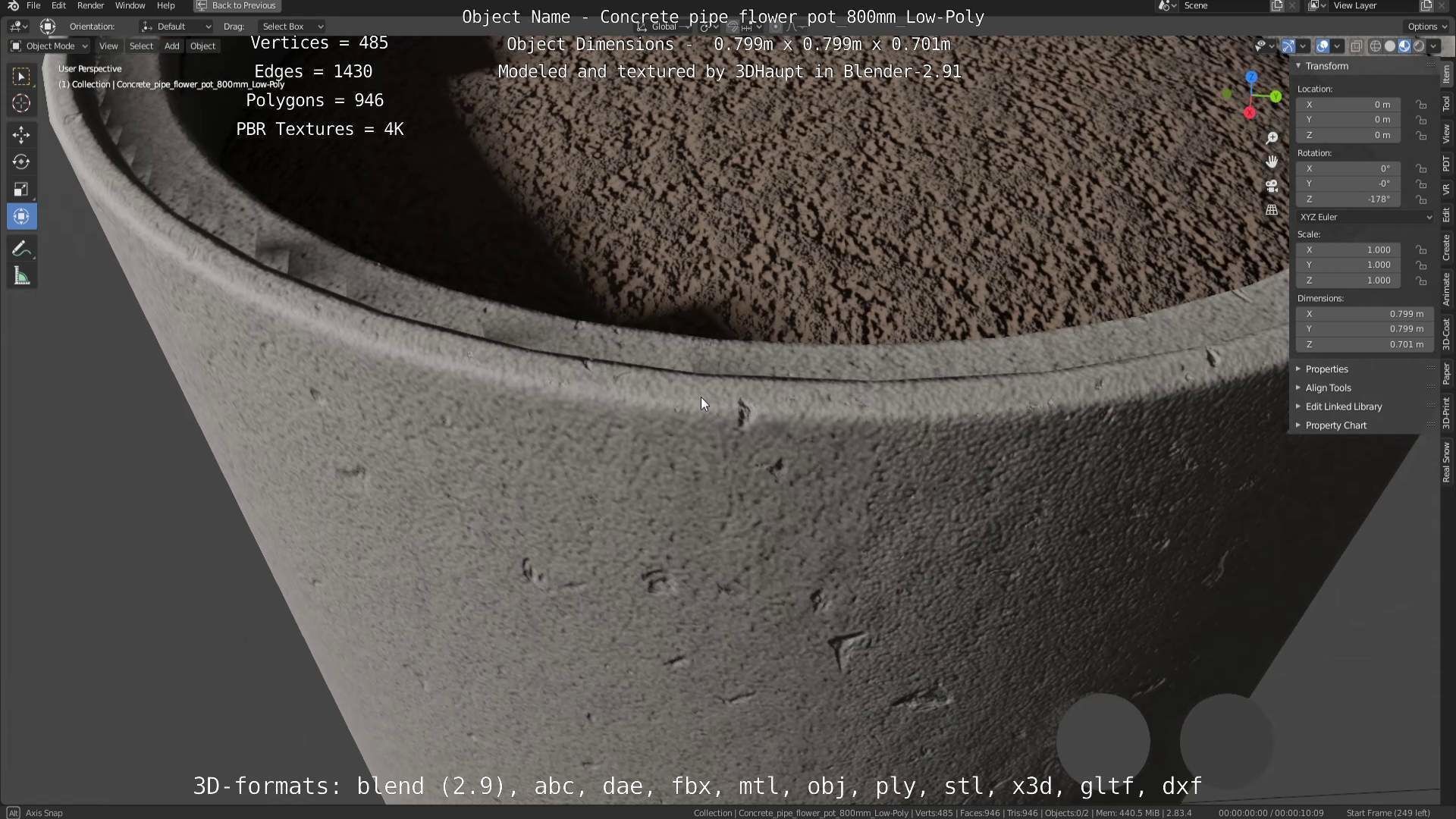This screenshot has width=1456, height=819.
Task: Click the Dimensions Z value field
Action: click(x=1363, y=344)
